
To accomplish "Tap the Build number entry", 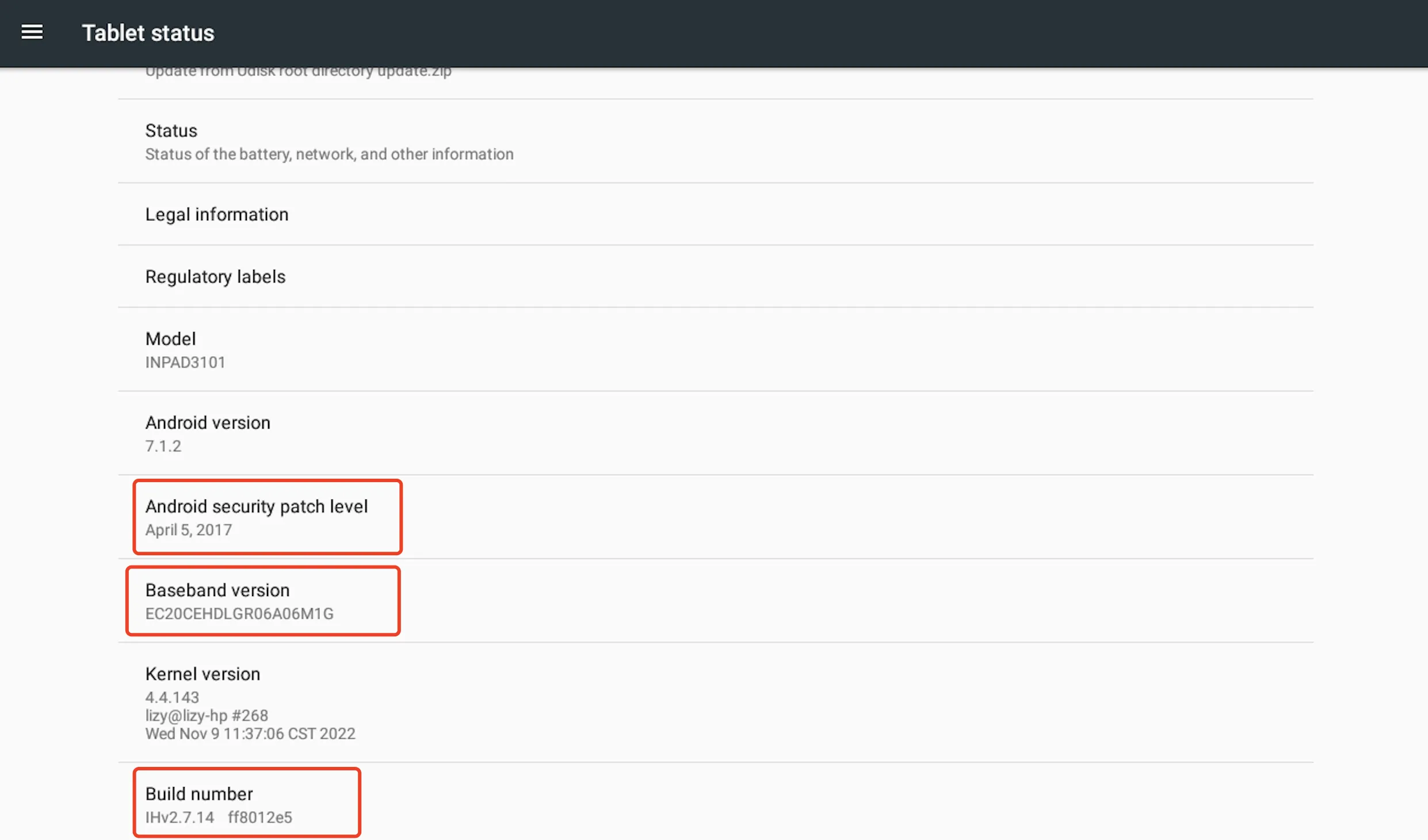I will 716,802.
